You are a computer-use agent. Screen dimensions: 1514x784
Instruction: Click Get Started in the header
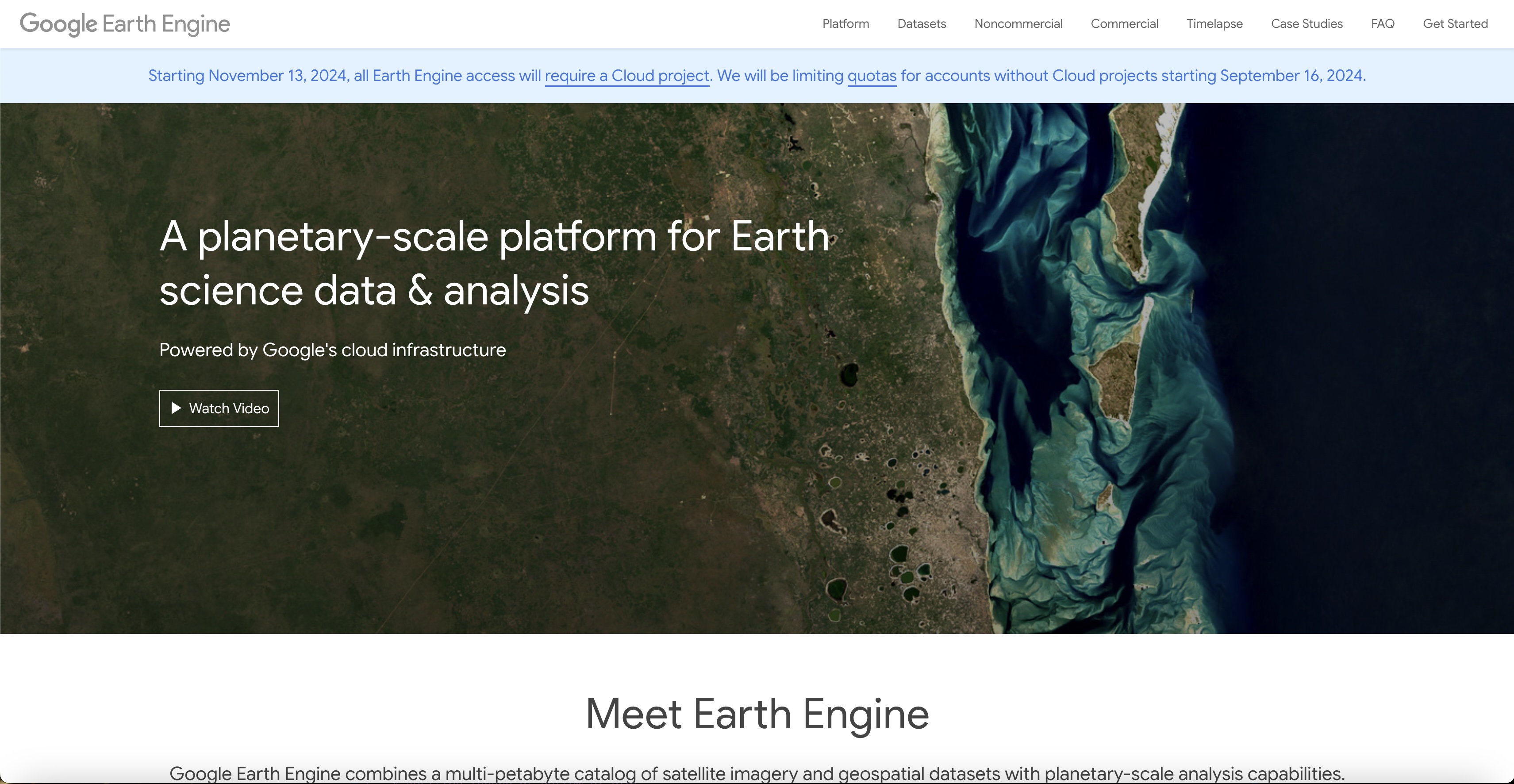(1455, 23)
